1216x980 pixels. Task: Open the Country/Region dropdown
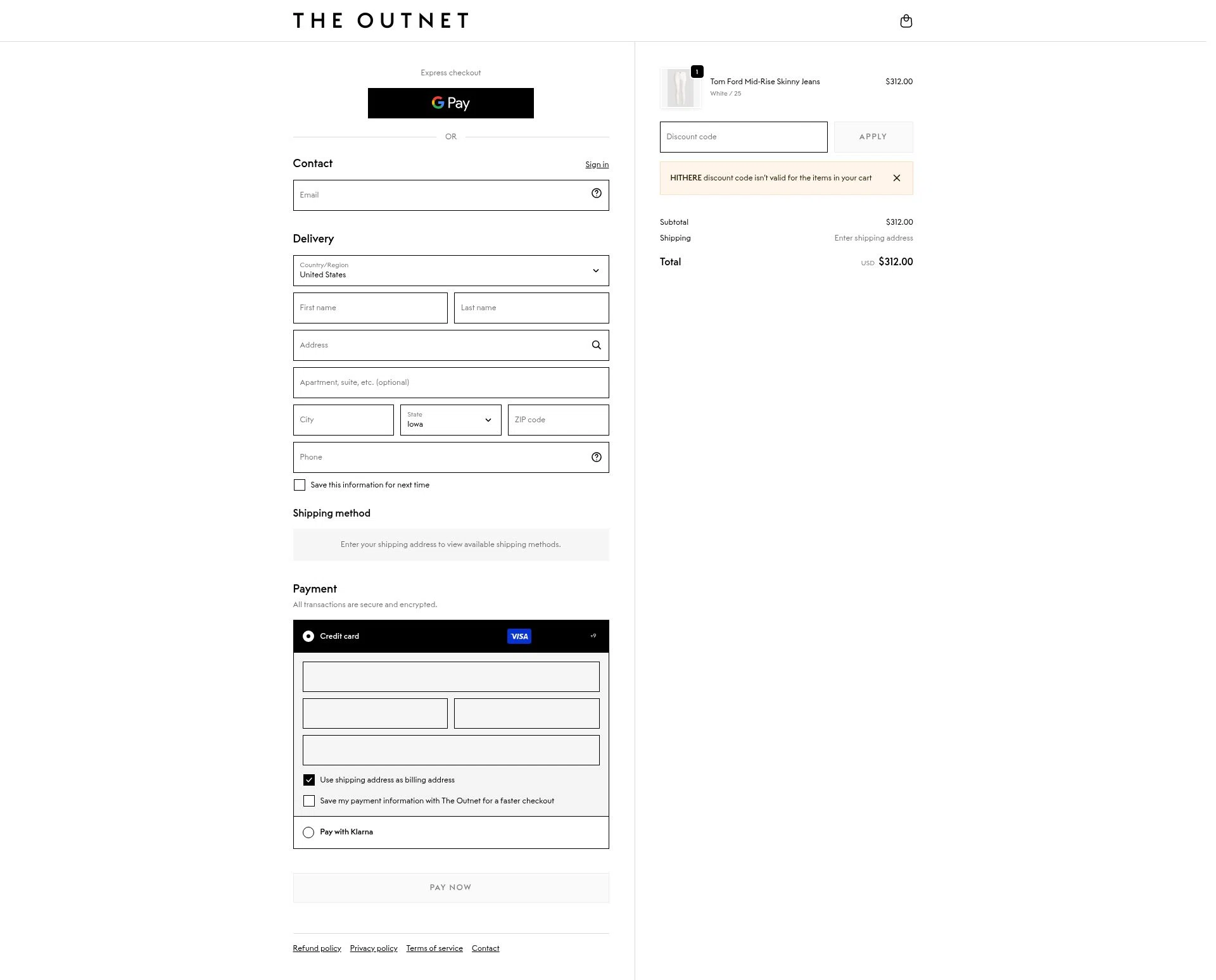[450, 270]
